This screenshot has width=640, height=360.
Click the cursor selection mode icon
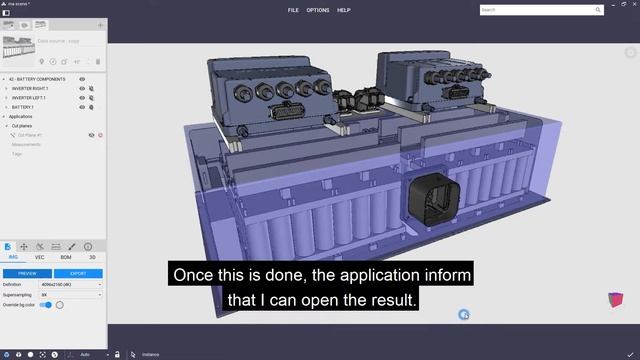[133, 355]
